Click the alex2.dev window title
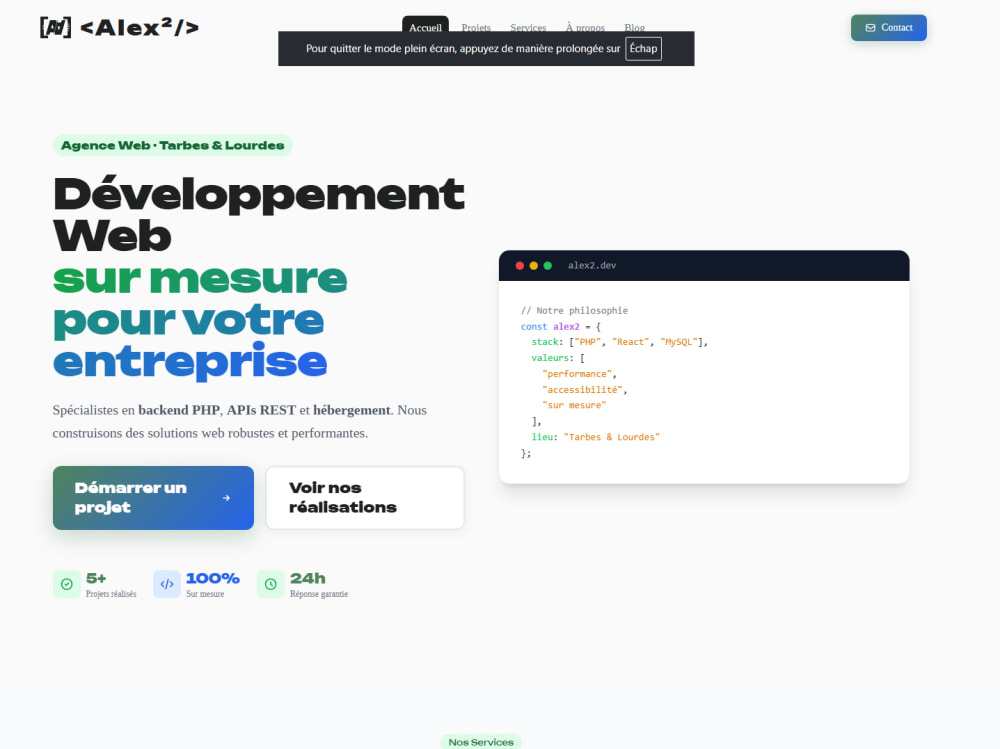The height and width of the screenshot is (749, 1000). coord(592,265)
